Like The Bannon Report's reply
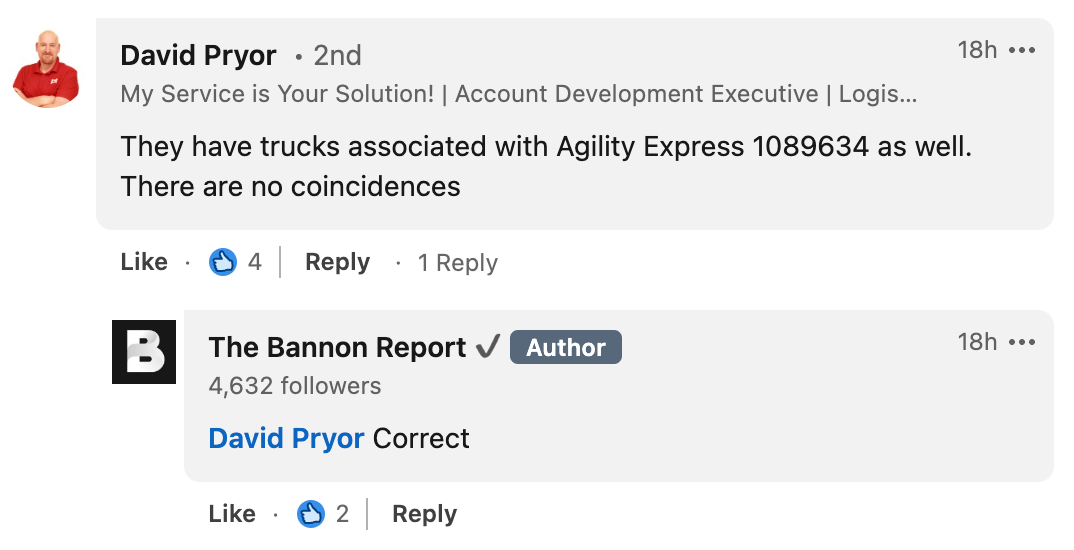1074x550 pixels. click(x=232, y=514)
